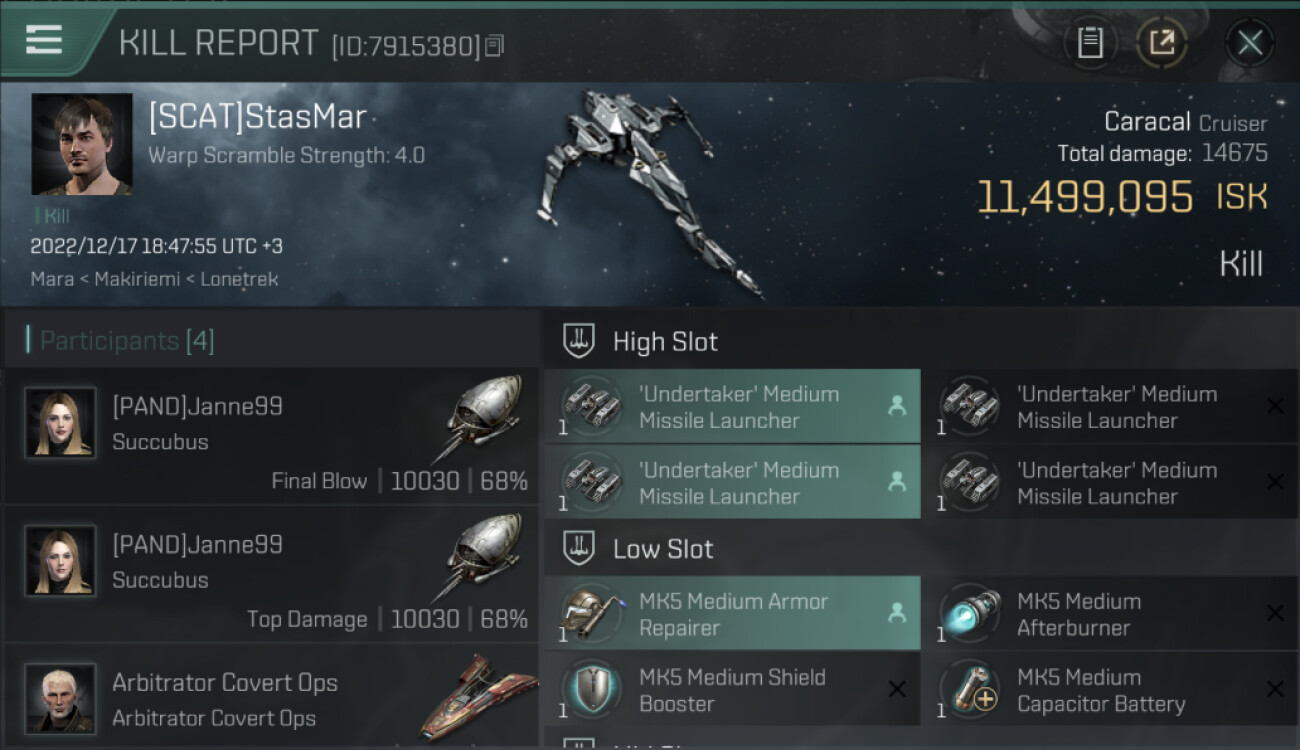This screenshot has height=750, width=1300.
Task: Select the MK5 Medium Shield Booster icon
Action: tap(592, 689)
